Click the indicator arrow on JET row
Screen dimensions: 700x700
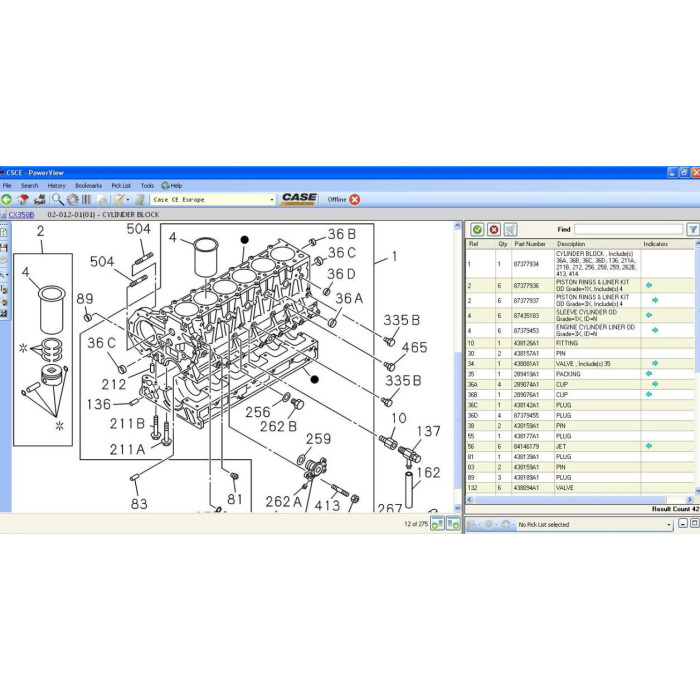pyautogui.click(x=649, y=446)
